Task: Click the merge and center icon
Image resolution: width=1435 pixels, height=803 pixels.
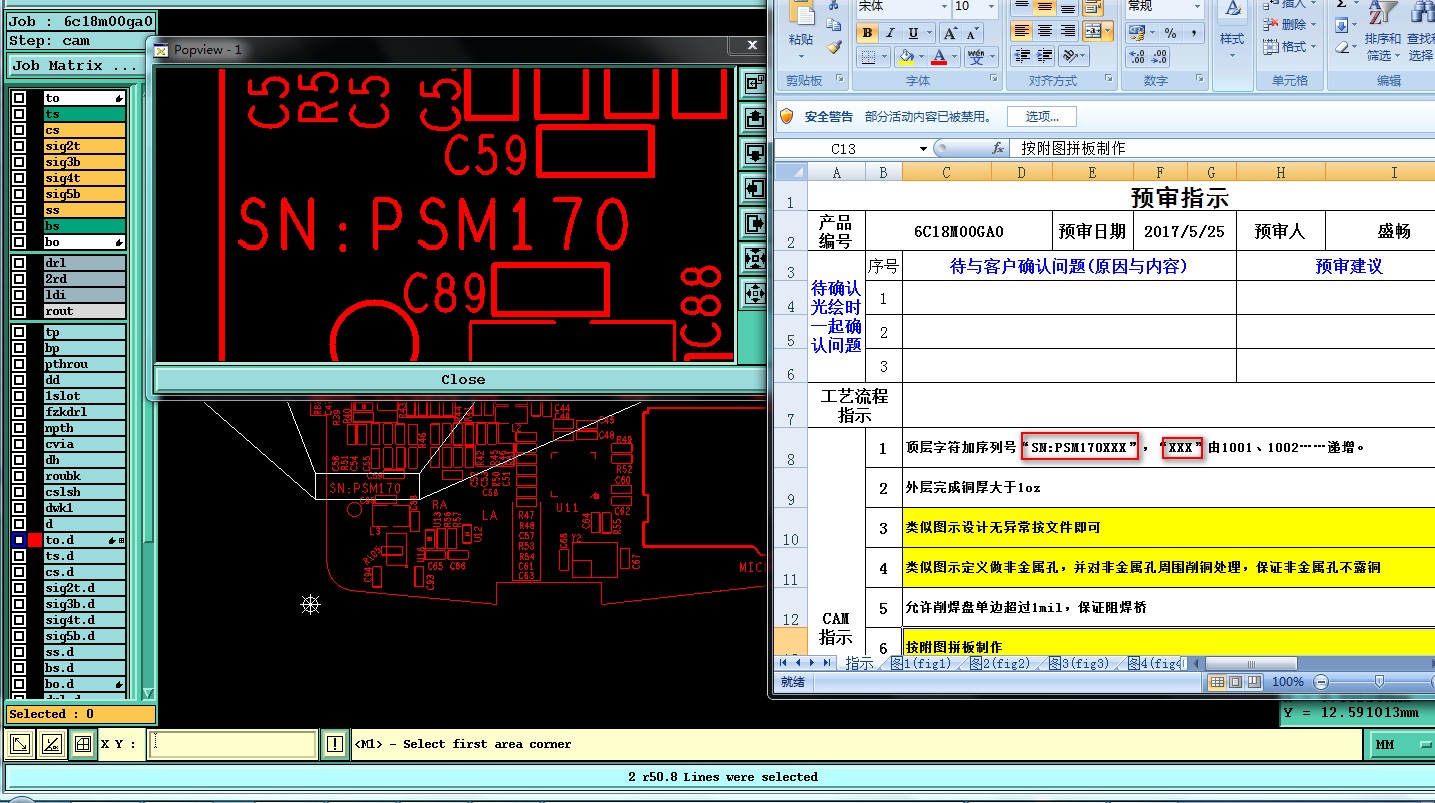Action: 1093,31
